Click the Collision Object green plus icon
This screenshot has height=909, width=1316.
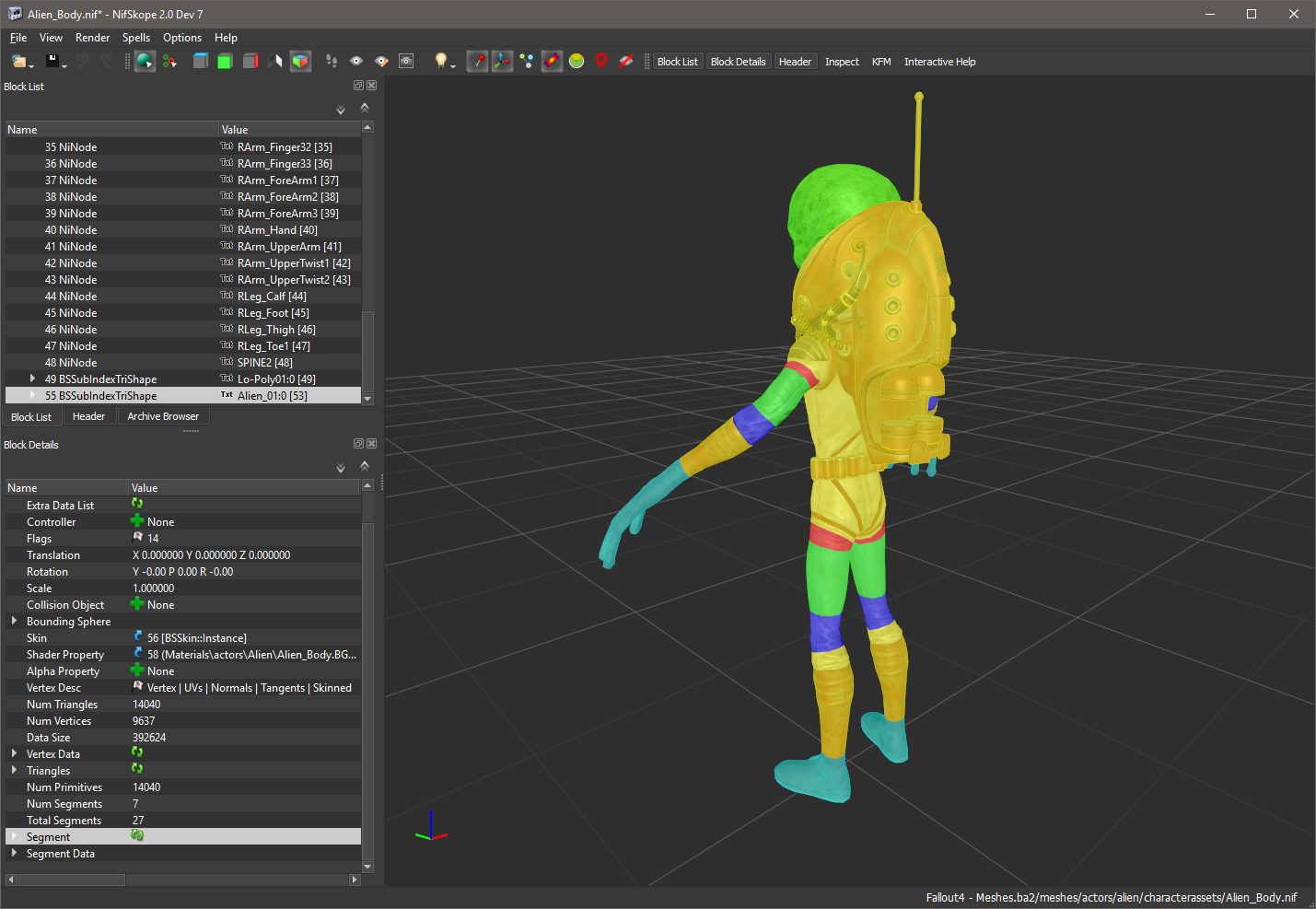tap(137, 603)
